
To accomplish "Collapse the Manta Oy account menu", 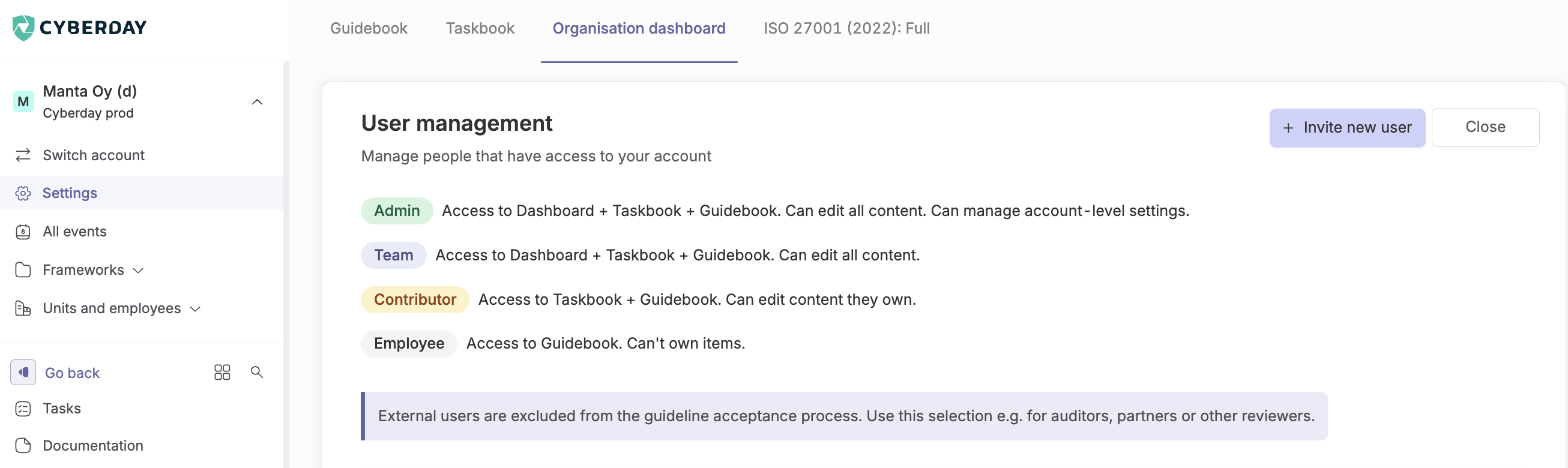I will (257, 101).
